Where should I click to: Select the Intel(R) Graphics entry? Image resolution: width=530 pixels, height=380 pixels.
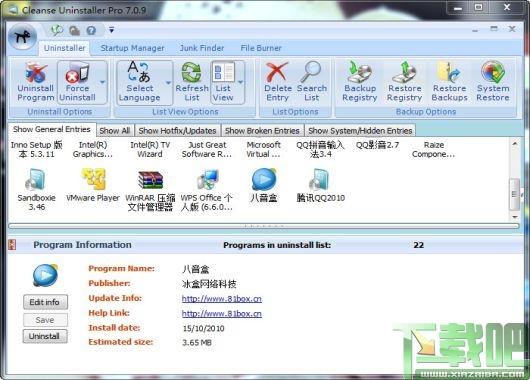click(93, 149)
